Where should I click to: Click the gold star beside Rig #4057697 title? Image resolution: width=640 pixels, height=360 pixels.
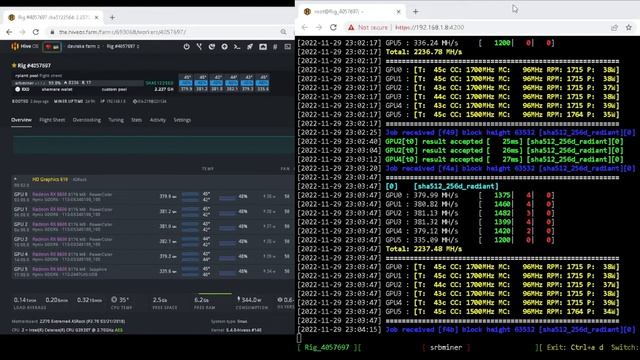click(x=14, y=65)
